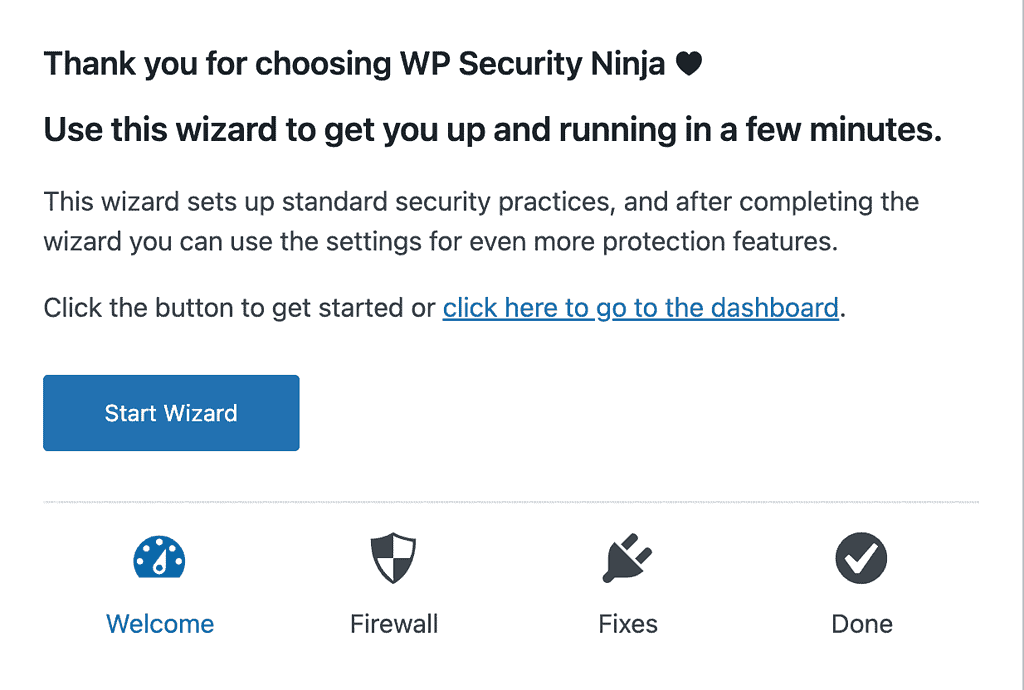The width and height of the screenshot is (1024, 690).
Task: Follow the 'click here to go to the dashboard' link
Action: coord(641,307)
